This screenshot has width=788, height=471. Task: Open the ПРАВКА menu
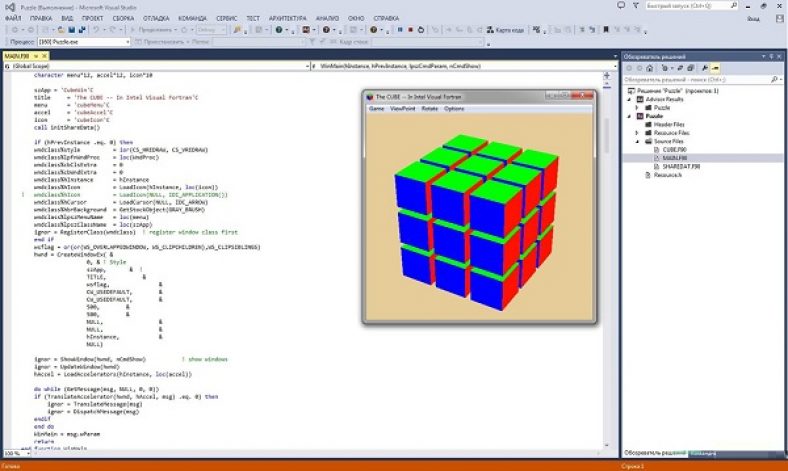(x=41, y=18)
